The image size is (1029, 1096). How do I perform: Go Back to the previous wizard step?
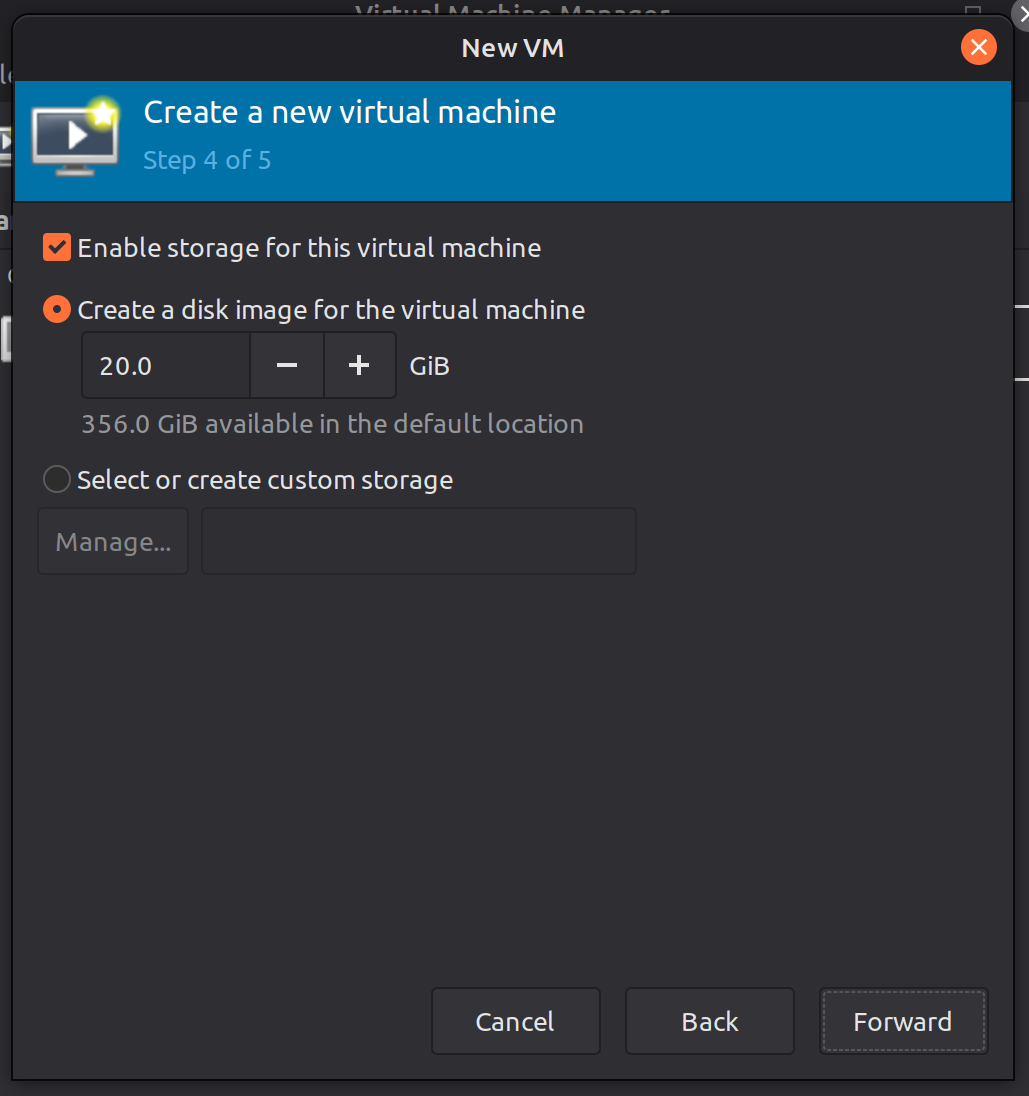(709, 1021)
